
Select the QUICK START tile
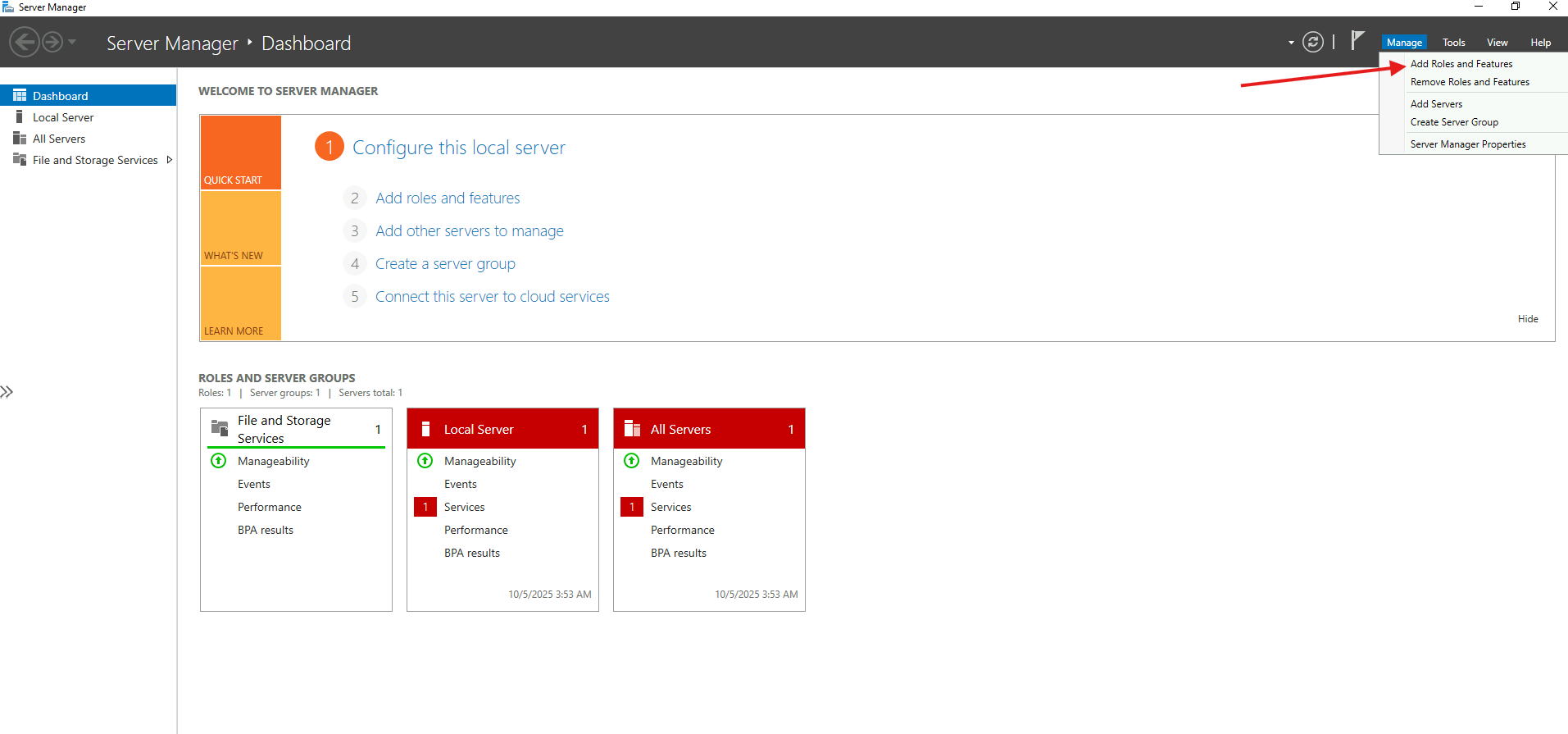[241, 153]
